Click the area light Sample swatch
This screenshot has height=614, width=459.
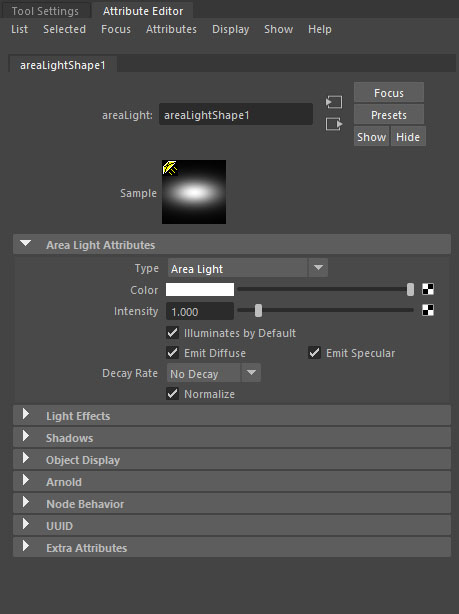point(194,192)
